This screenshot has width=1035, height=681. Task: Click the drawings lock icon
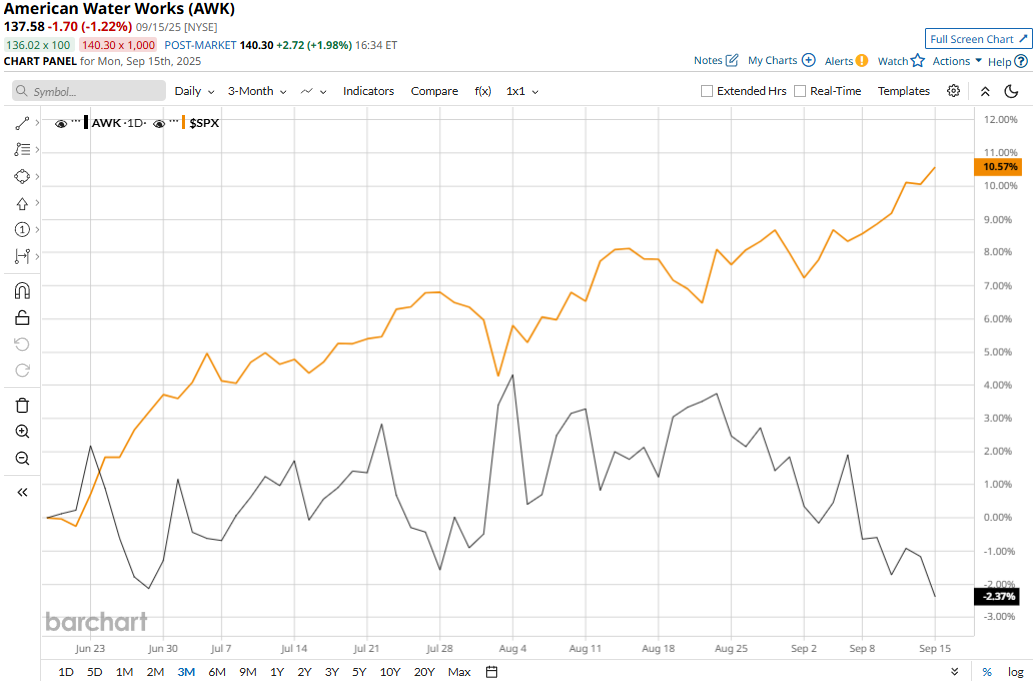click(22, 317)
